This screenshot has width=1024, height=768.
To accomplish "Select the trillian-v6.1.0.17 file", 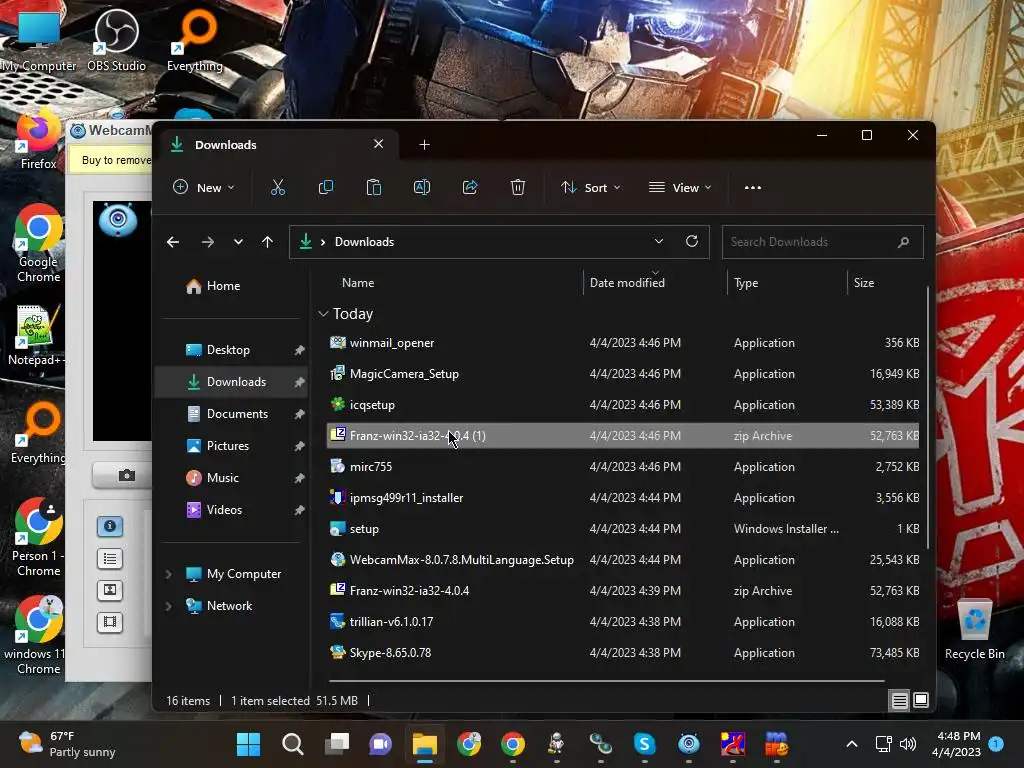I will (x=623, y=622).
